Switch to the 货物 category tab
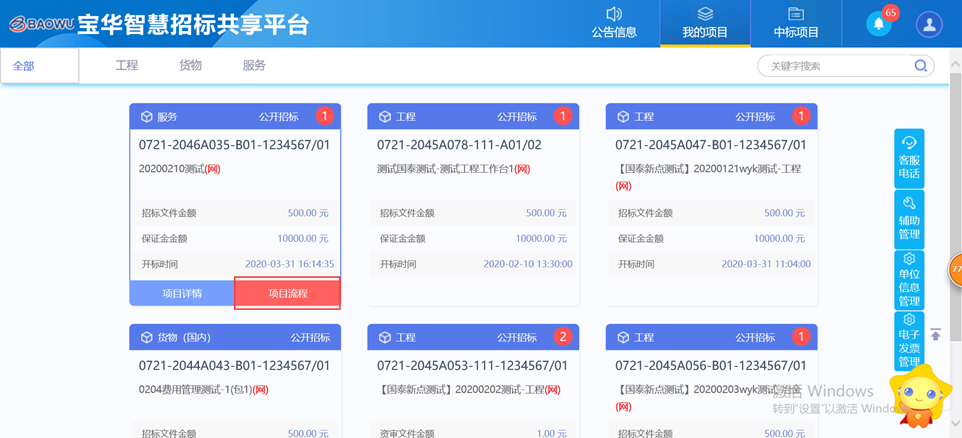This screenshot has width=962, height=438. pyautogui.click(x=190, y=66)
